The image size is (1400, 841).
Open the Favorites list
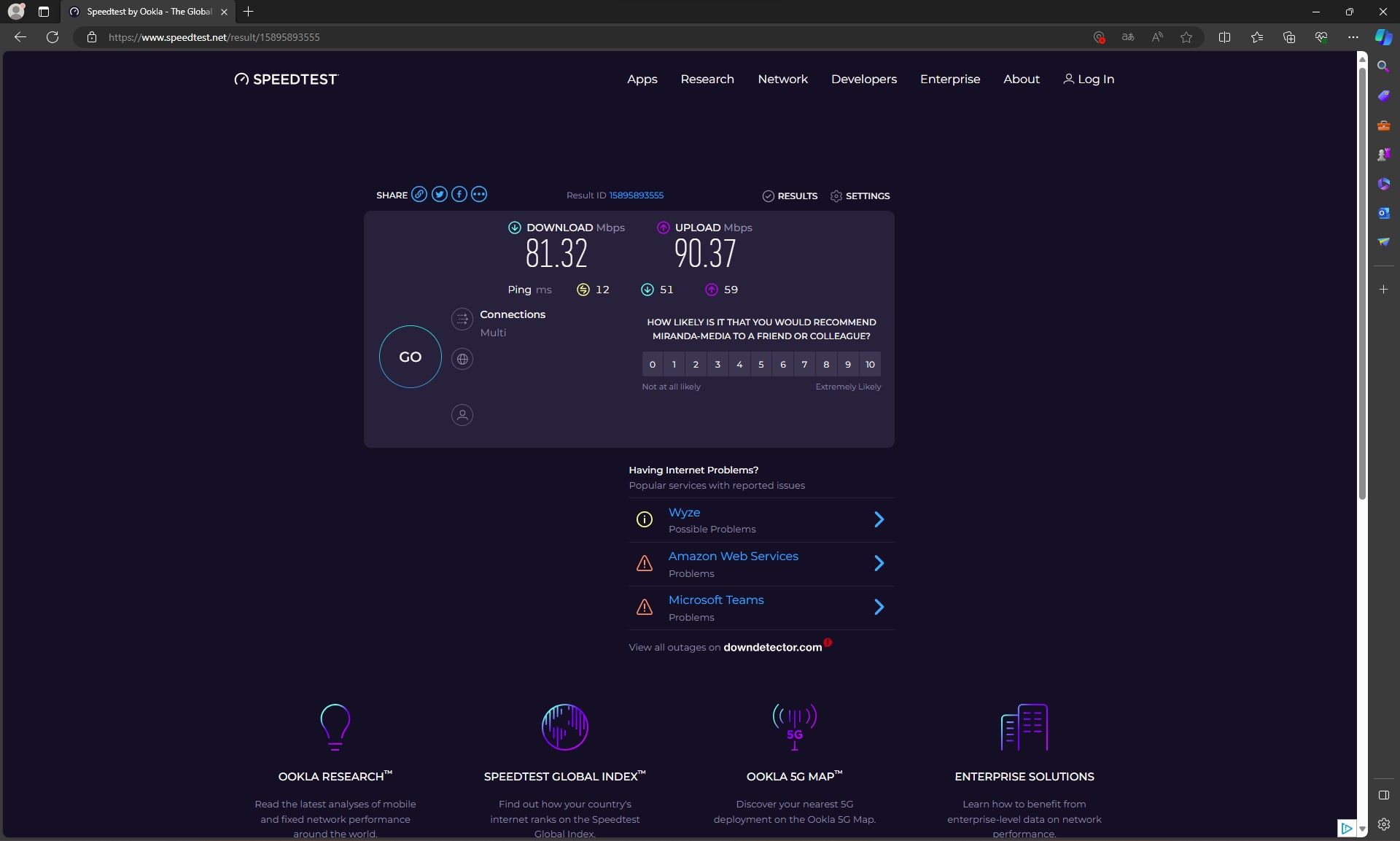[x=1257, y=37]
